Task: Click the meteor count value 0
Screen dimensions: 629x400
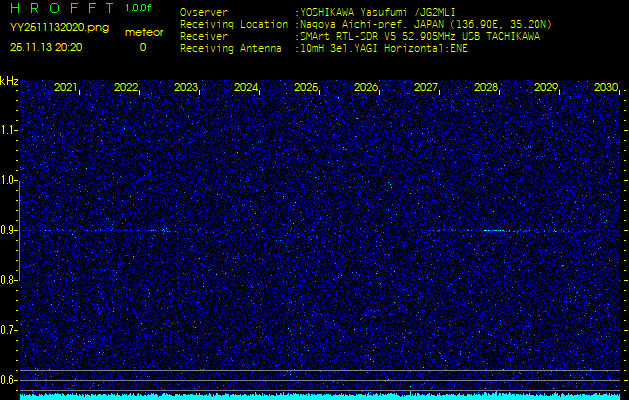Action: click(142, 47)
